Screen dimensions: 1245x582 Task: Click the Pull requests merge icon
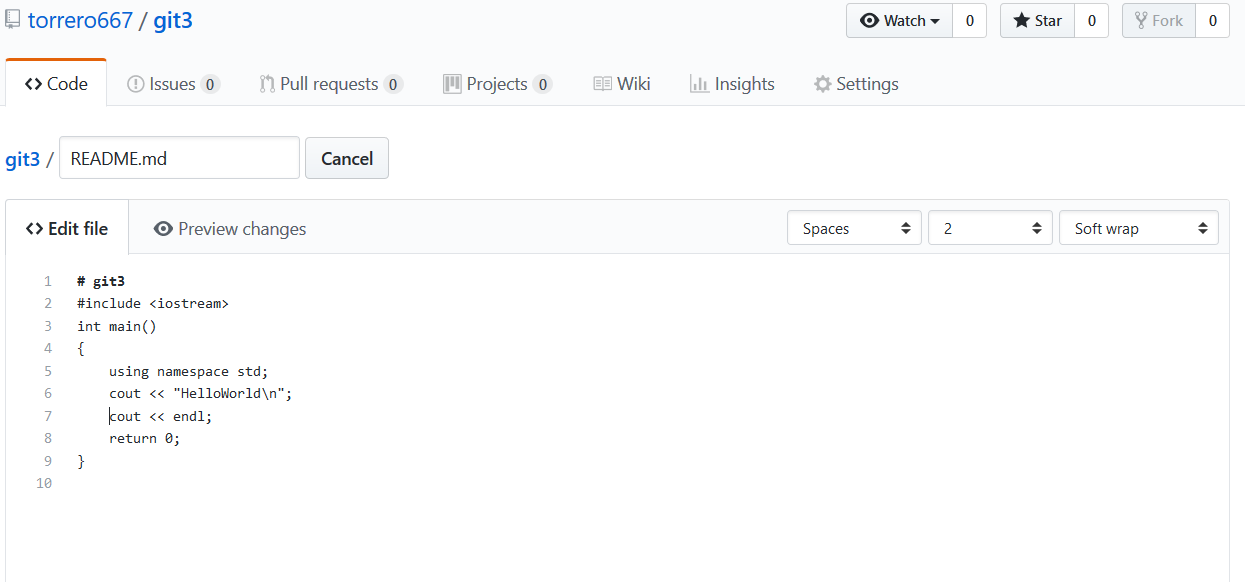266,84
